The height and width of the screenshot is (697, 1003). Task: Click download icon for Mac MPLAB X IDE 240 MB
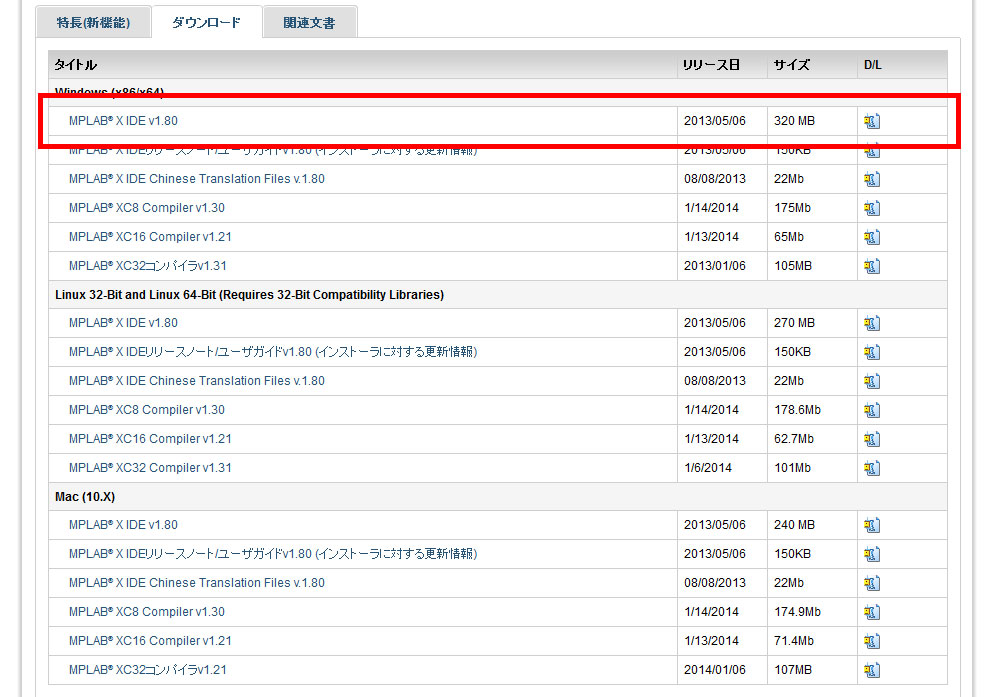point(872,525)
